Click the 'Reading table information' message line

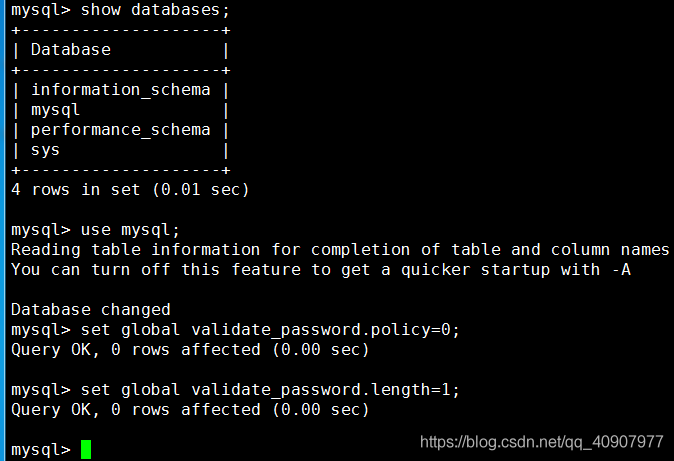click(340, 249)
